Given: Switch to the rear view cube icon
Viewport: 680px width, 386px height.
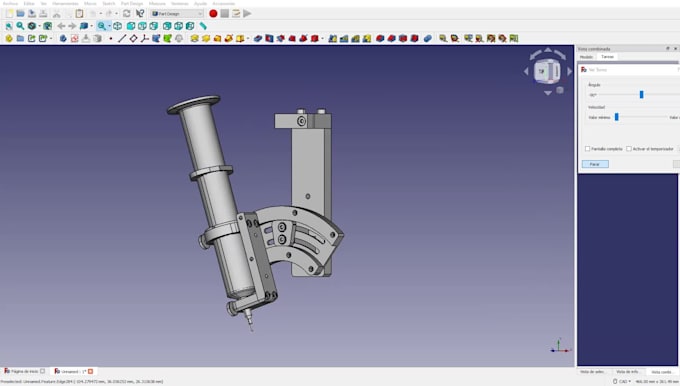Looking at the screenshot, I should (x=167, y=26).
